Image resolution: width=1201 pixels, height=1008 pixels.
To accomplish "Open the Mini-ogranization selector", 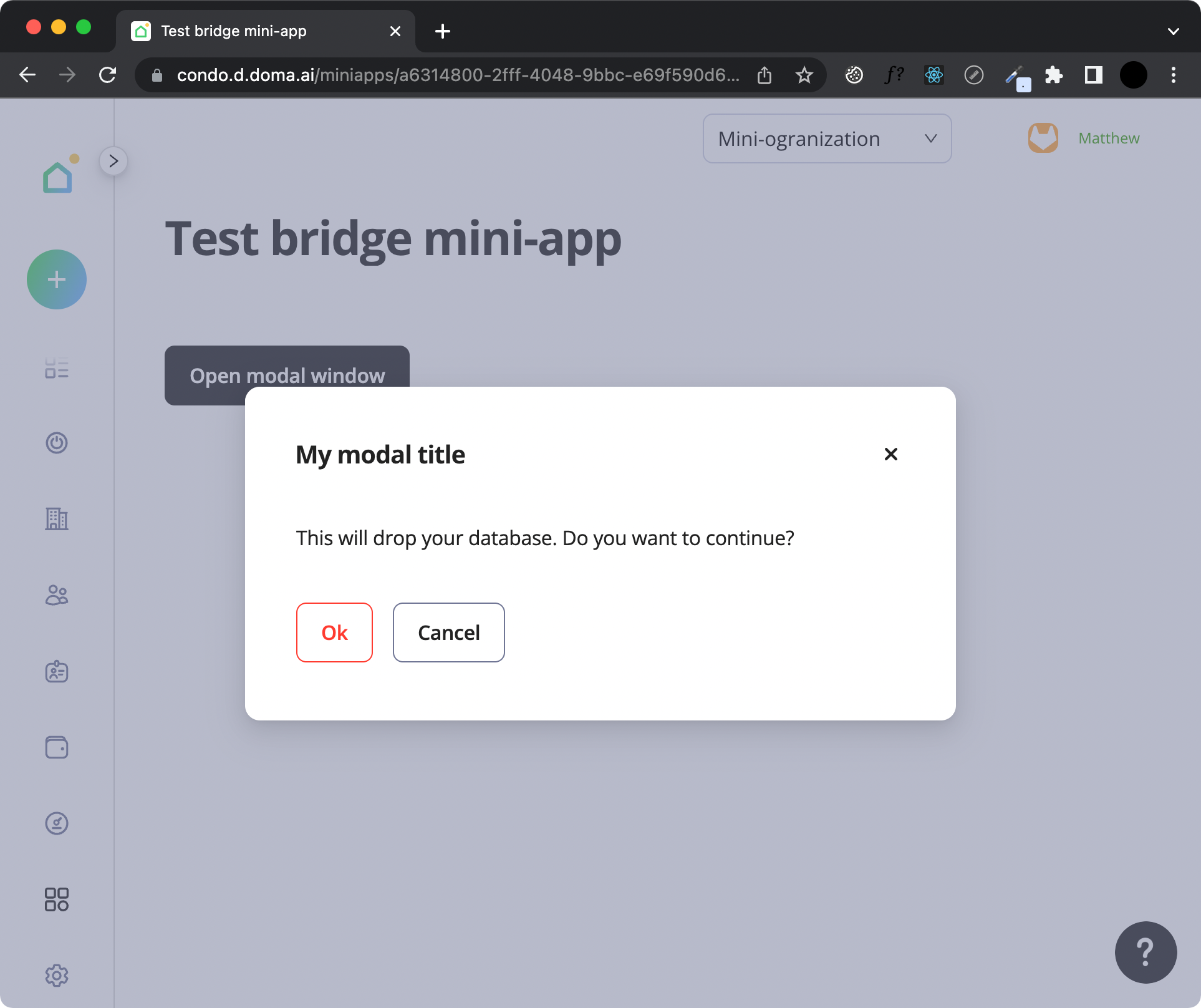I will pos(827,138).
